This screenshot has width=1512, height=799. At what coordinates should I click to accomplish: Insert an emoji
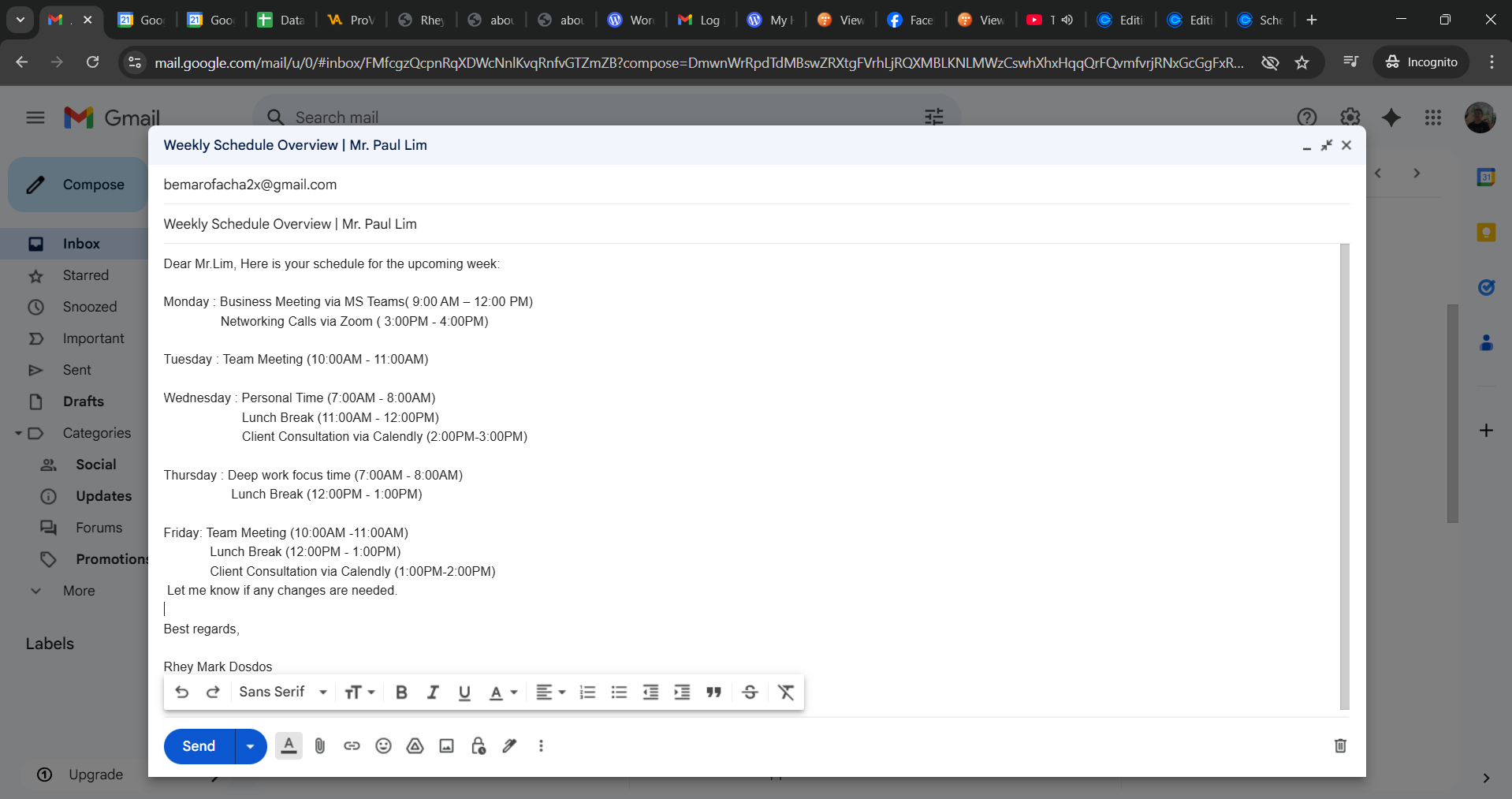[x=383, y=745]
